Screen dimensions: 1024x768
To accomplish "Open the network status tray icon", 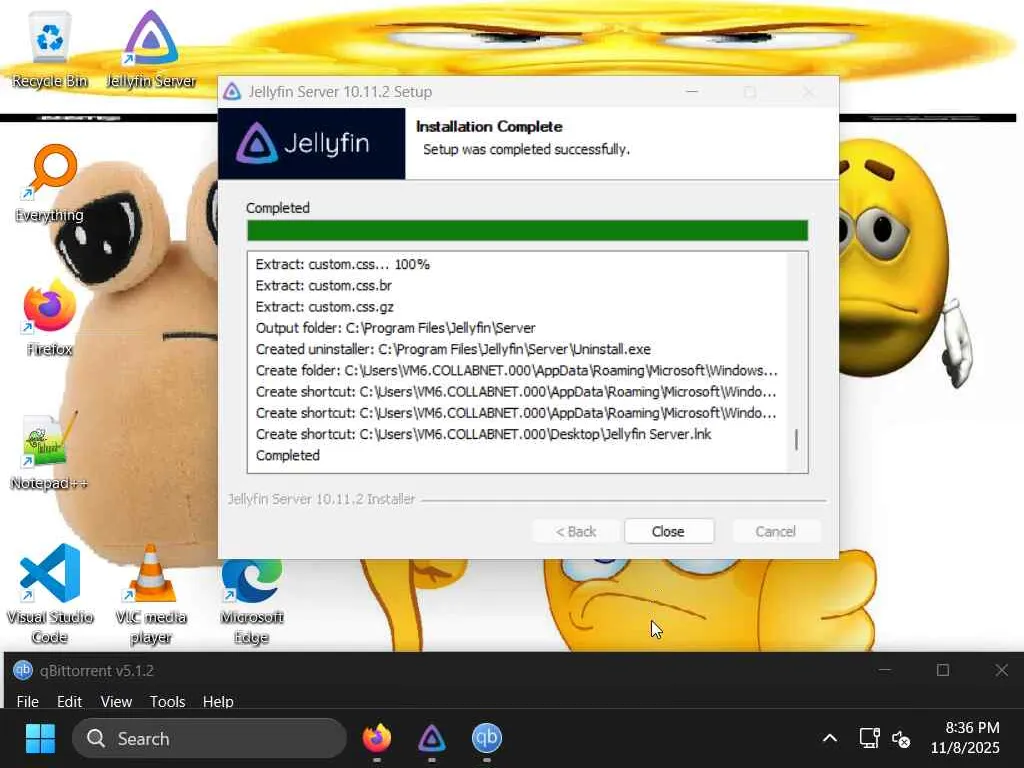I will point(869,739).
